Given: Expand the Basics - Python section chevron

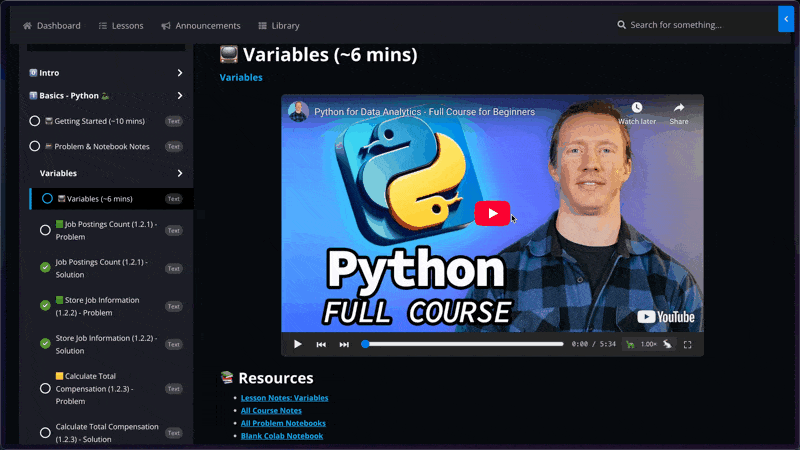Looking at the screenshot, I should (x=180, y=96).
